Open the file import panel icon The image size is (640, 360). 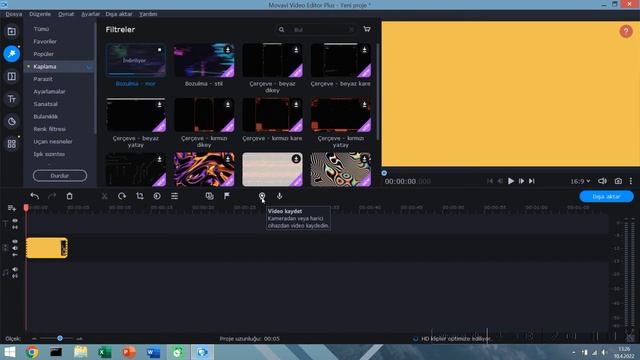point(11,31)
